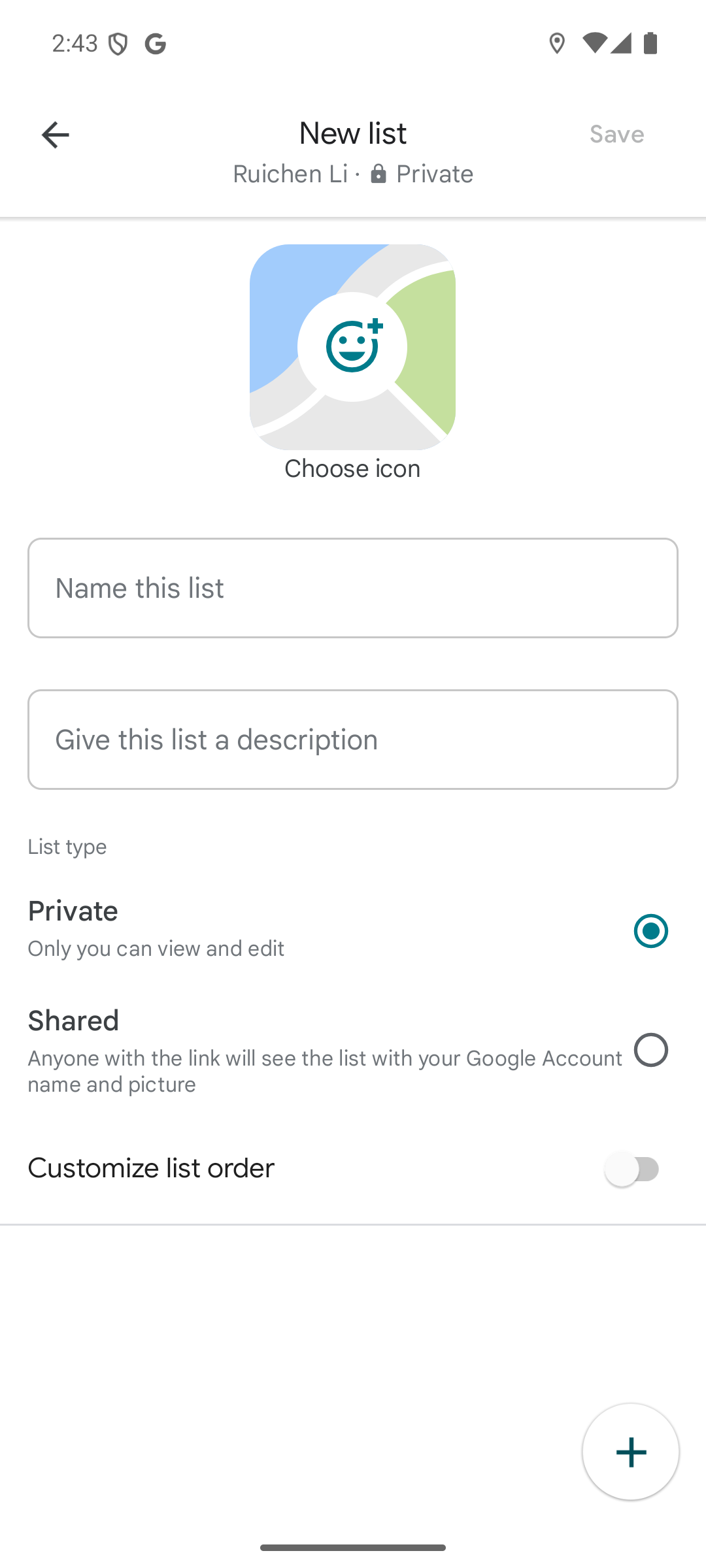Tap the shield icon in status bar
Screen dimensions: 706x1568
118,44
